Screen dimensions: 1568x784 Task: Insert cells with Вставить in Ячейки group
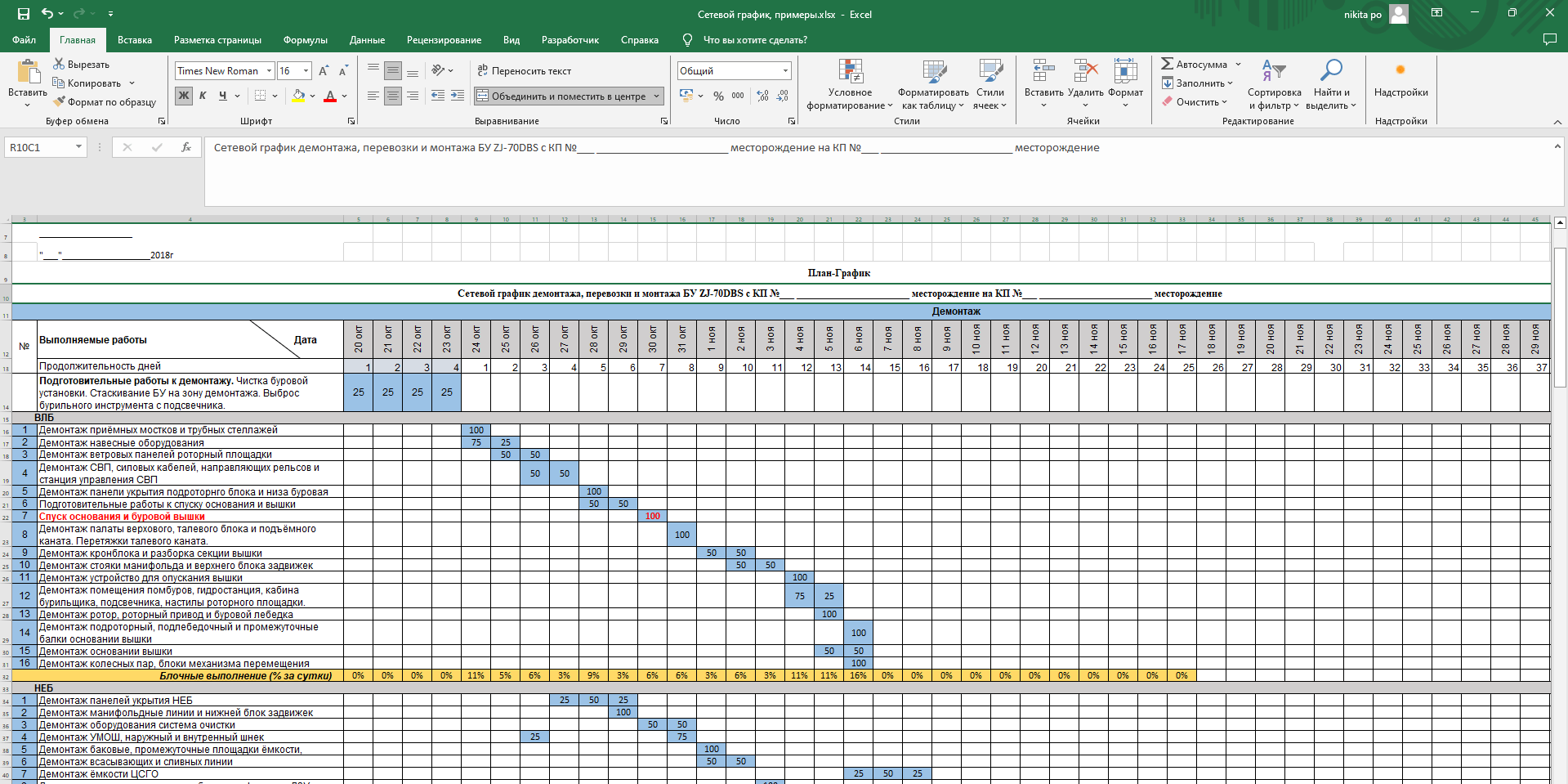(x=1043, y=83)
